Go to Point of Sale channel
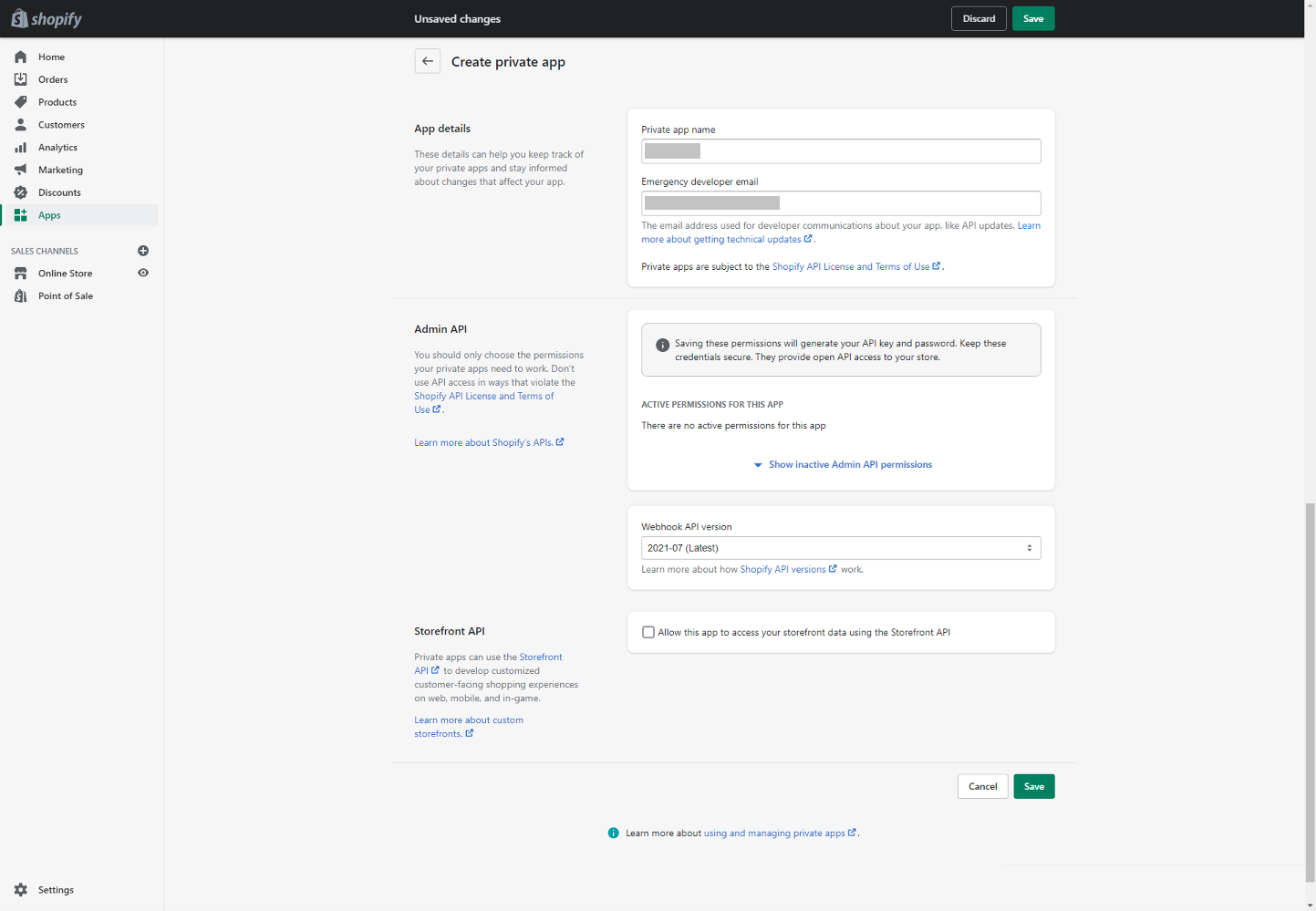 click(x=66, y=296)
